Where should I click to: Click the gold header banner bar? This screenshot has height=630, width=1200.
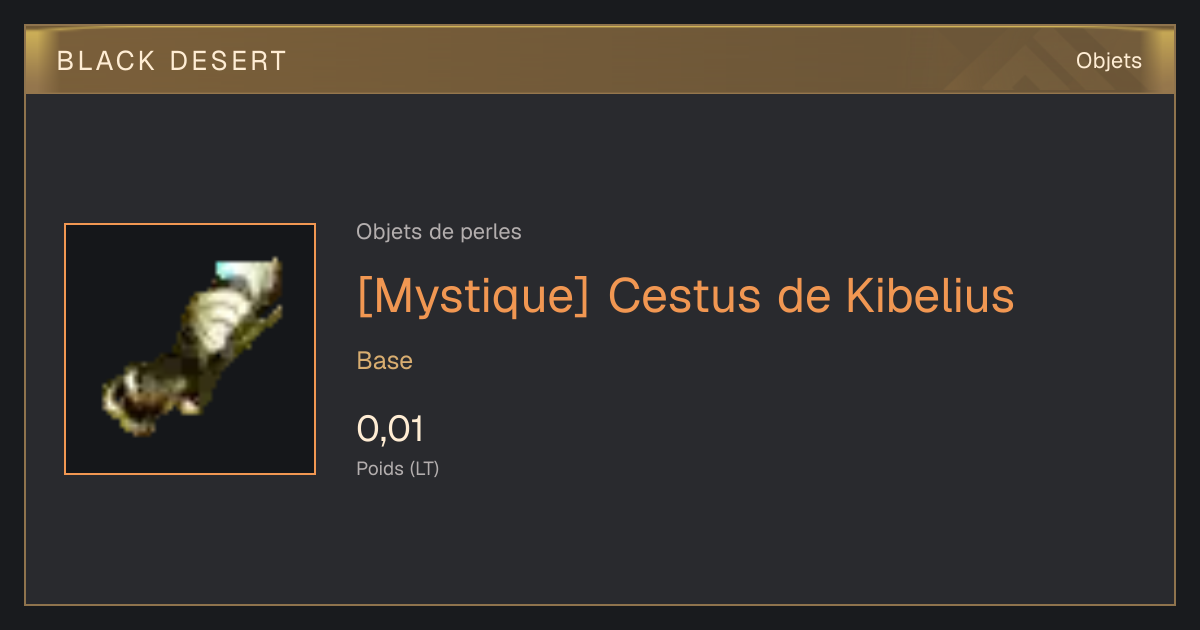pyautogui.click(x=600, y=60)
